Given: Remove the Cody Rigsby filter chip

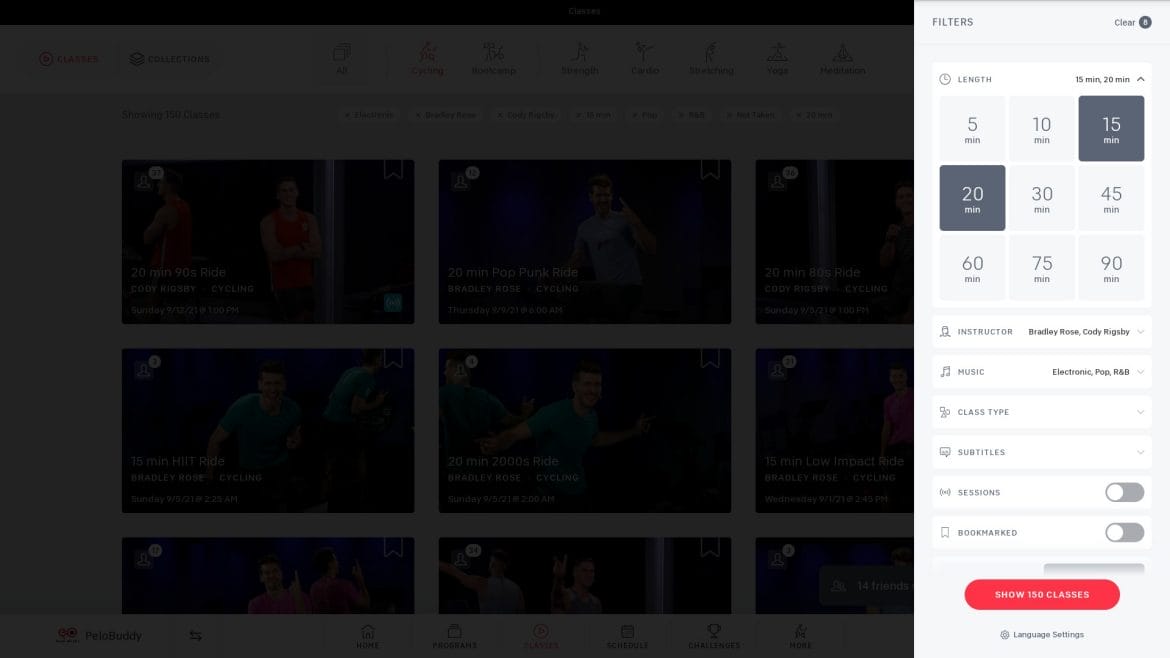Looking at the screenshot, I should (x=500, y=115).
